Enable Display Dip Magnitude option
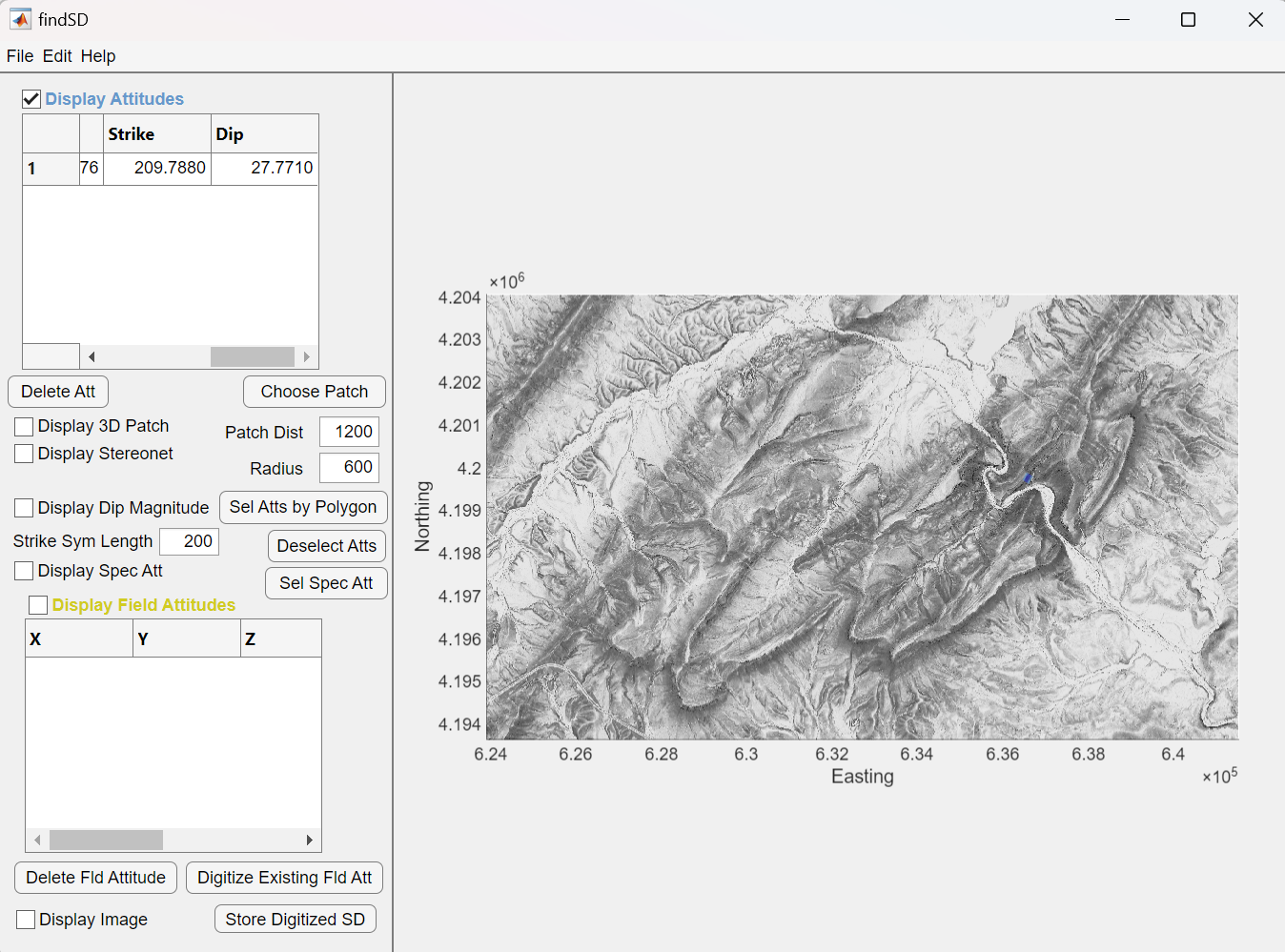 coord(25,508)
